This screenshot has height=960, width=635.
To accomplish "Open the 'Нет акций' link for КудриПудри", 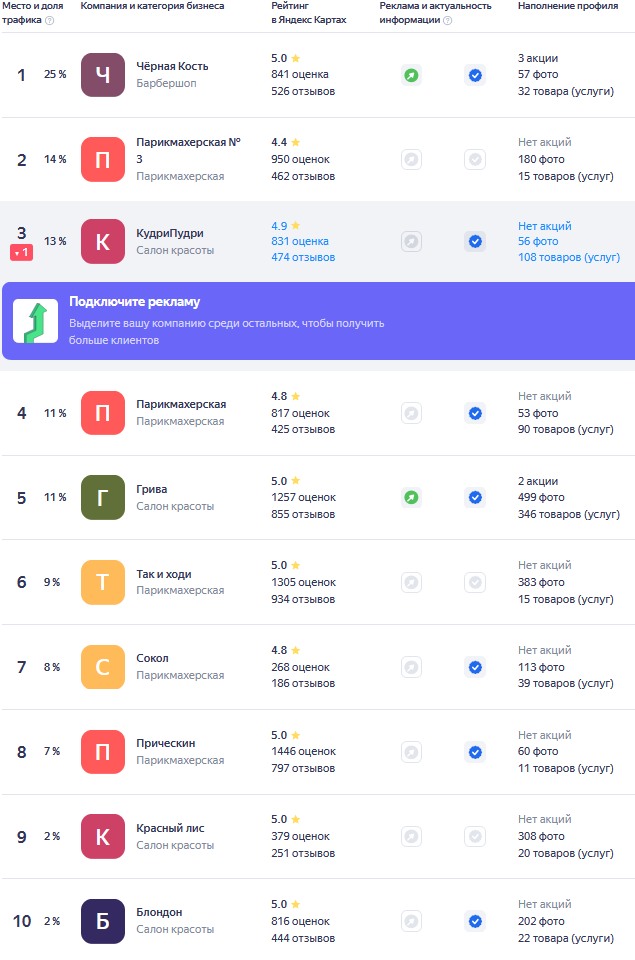I will click(x=544, y=226).
